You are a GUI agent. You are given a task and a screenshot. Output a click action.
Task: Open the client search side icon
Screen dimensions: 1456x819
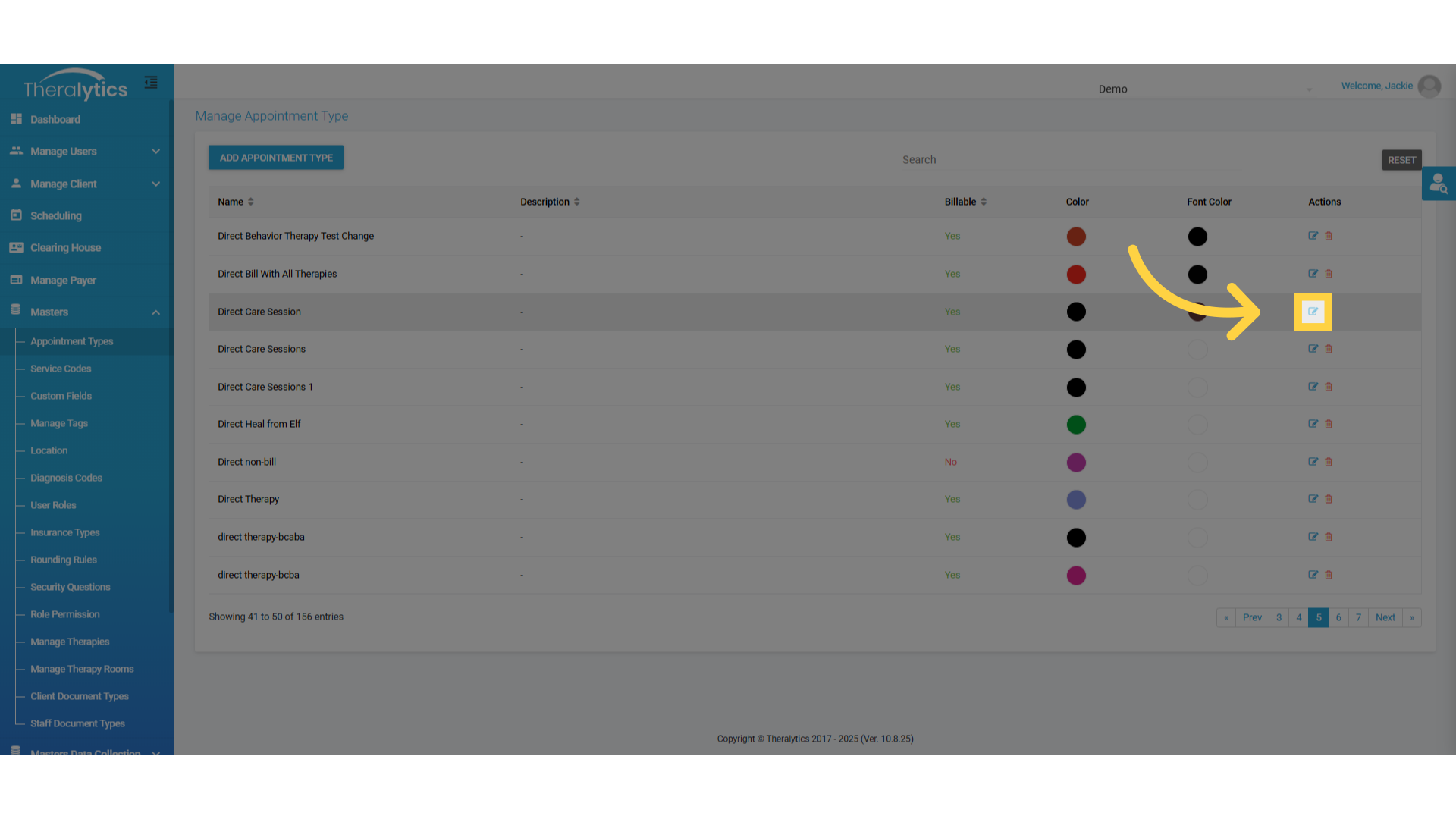1438,184
